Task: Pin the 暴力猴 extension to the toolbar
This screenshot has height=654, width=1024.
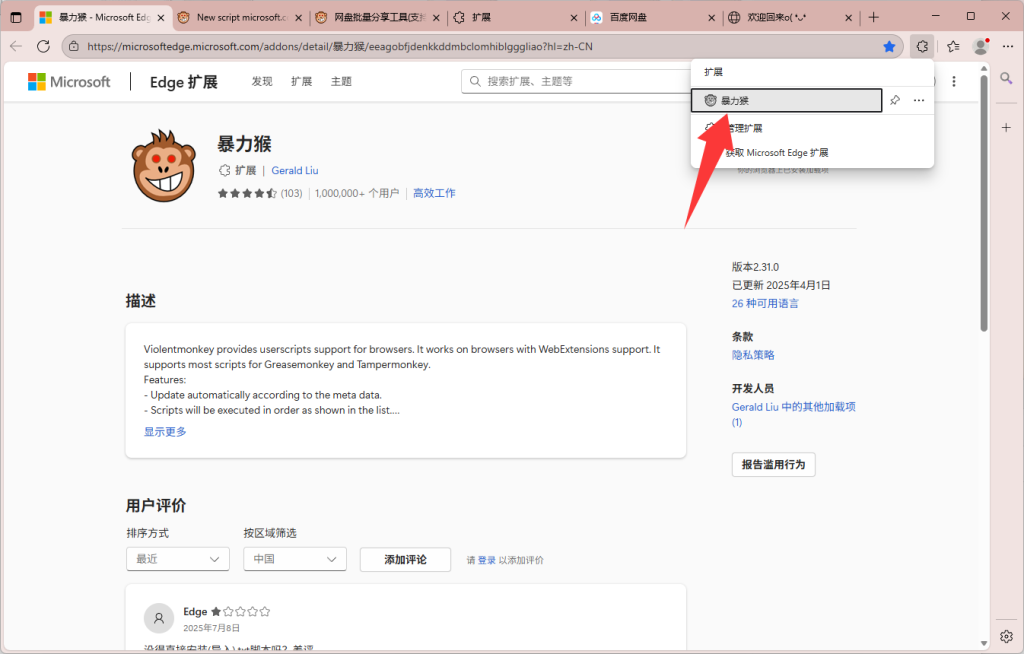Action: click(x=895, y=100)
